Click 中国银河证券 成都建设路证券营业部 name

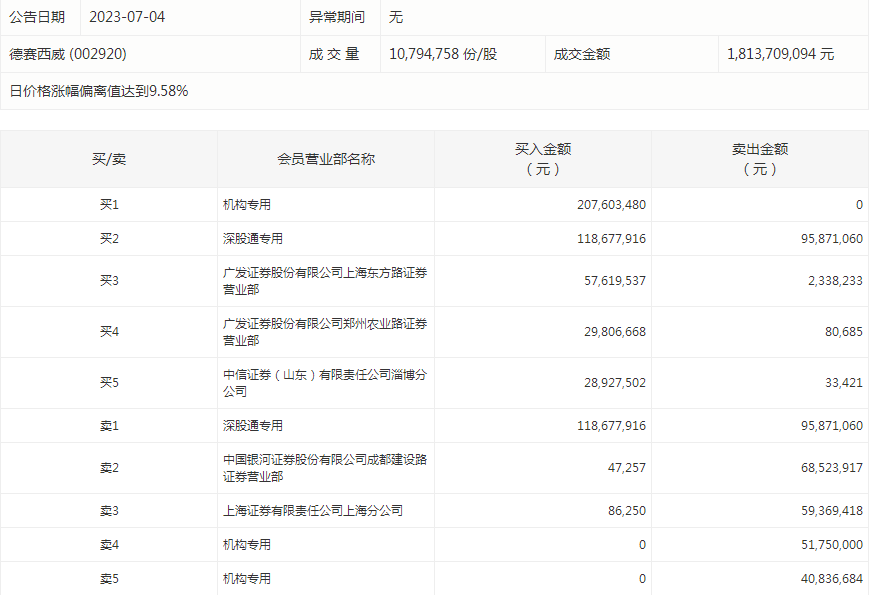(325, 468)
